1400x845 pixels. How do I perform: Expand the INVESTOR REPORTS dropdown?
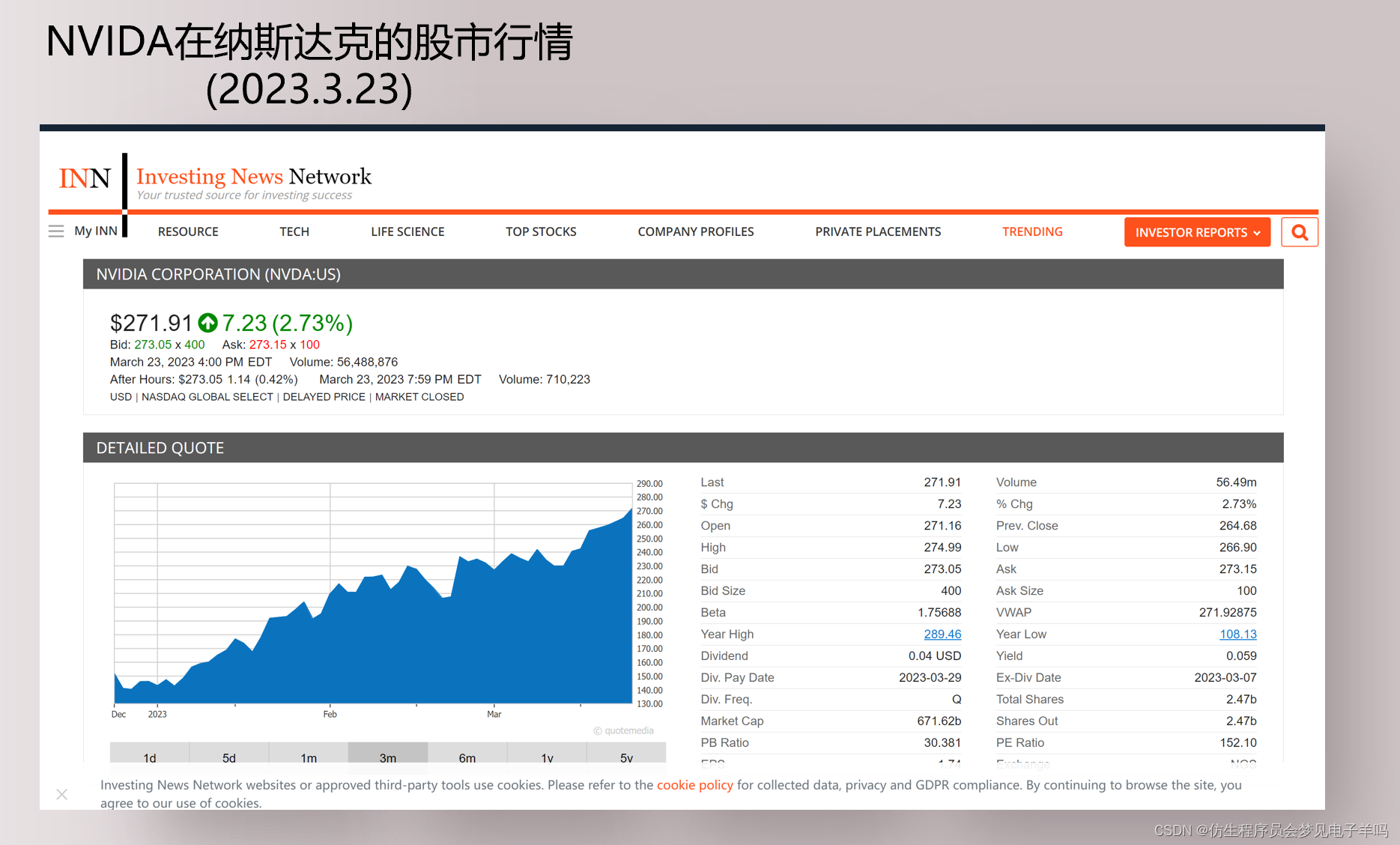pos(1197,232)
